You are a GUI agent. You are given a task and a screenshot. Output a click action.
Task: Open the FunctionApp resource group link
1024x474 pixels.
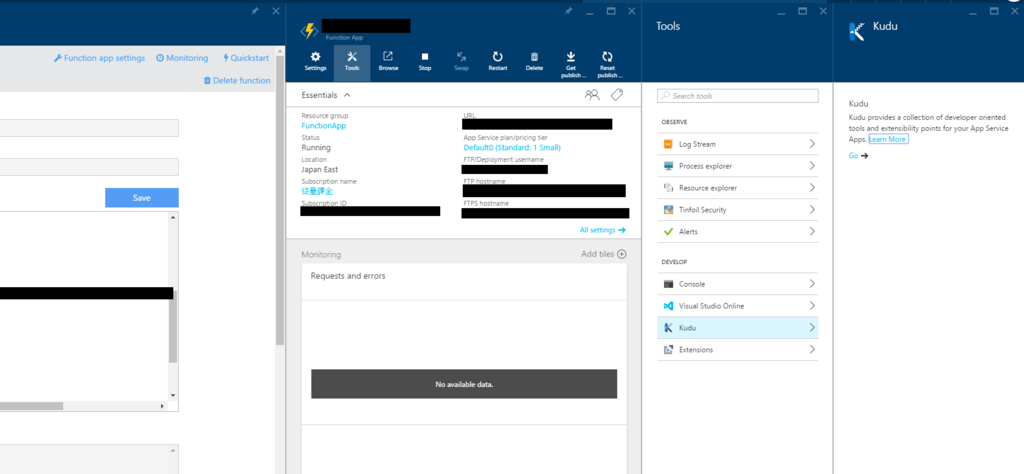pos(324,125)
